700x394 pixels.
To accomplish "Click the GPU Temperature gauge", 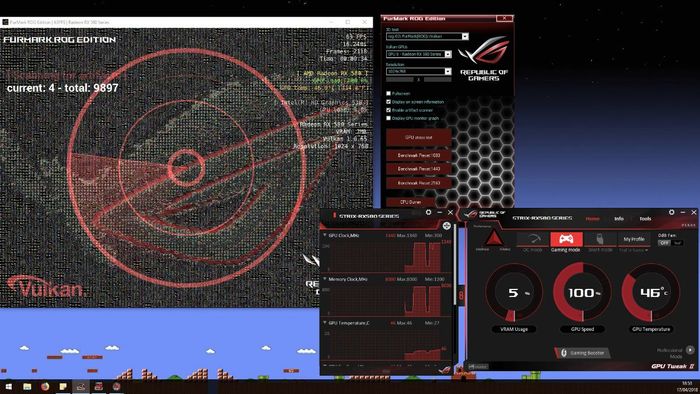I will 651,293.
